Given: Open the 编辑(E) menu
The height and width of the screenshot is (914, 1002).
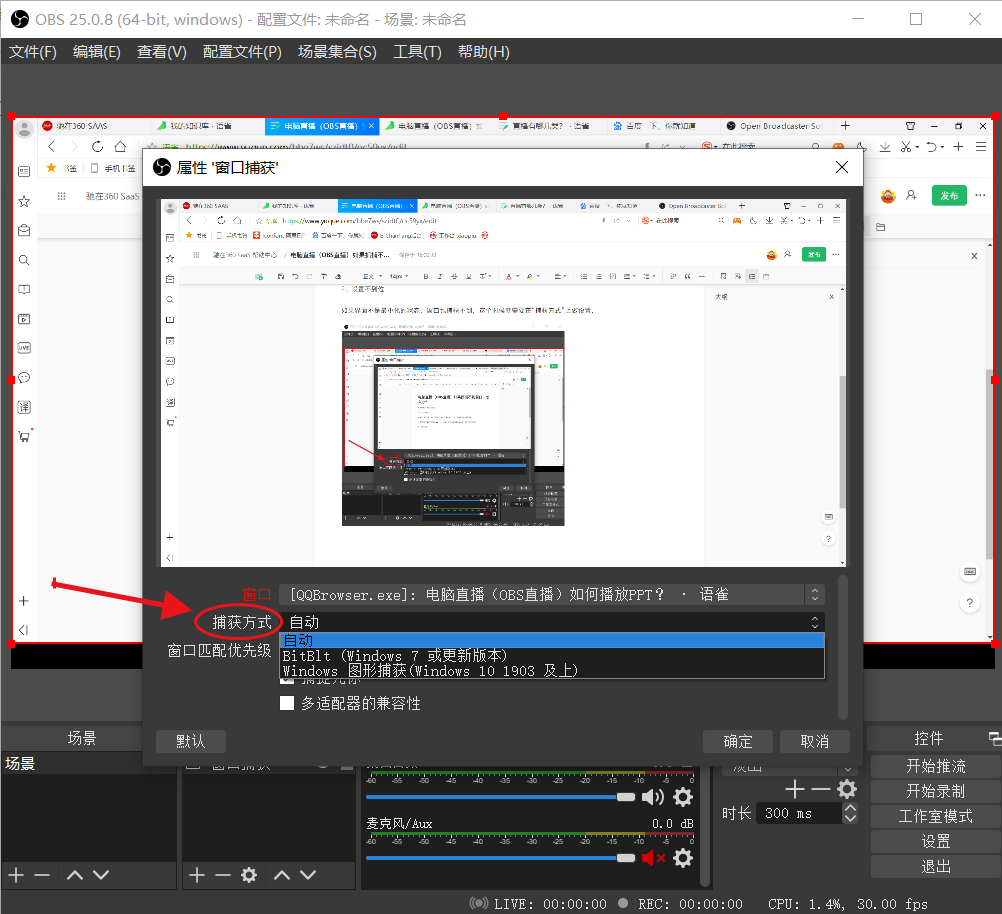Looking at the screenshot, I should click(96, 52).
